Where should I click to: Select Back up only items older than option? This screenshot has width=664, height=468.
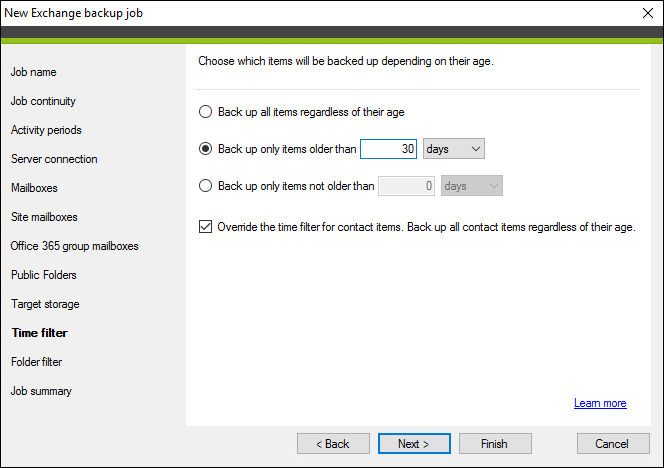point(205,149)
